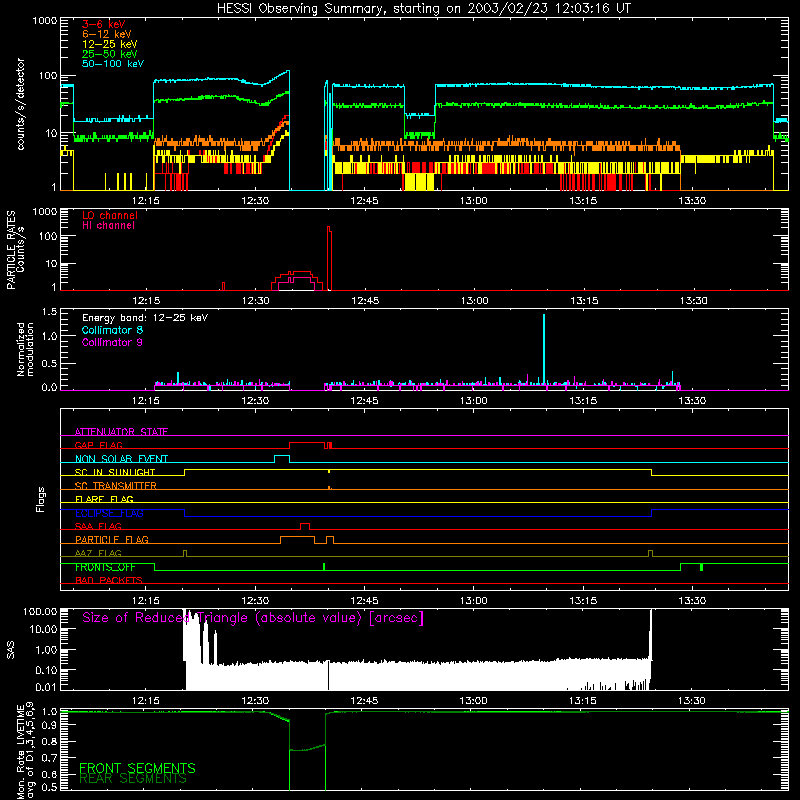Click the 'Energy band: 12-25 keV' label
Viewport: 800px width, 800px height.
[x=145, y=318]
